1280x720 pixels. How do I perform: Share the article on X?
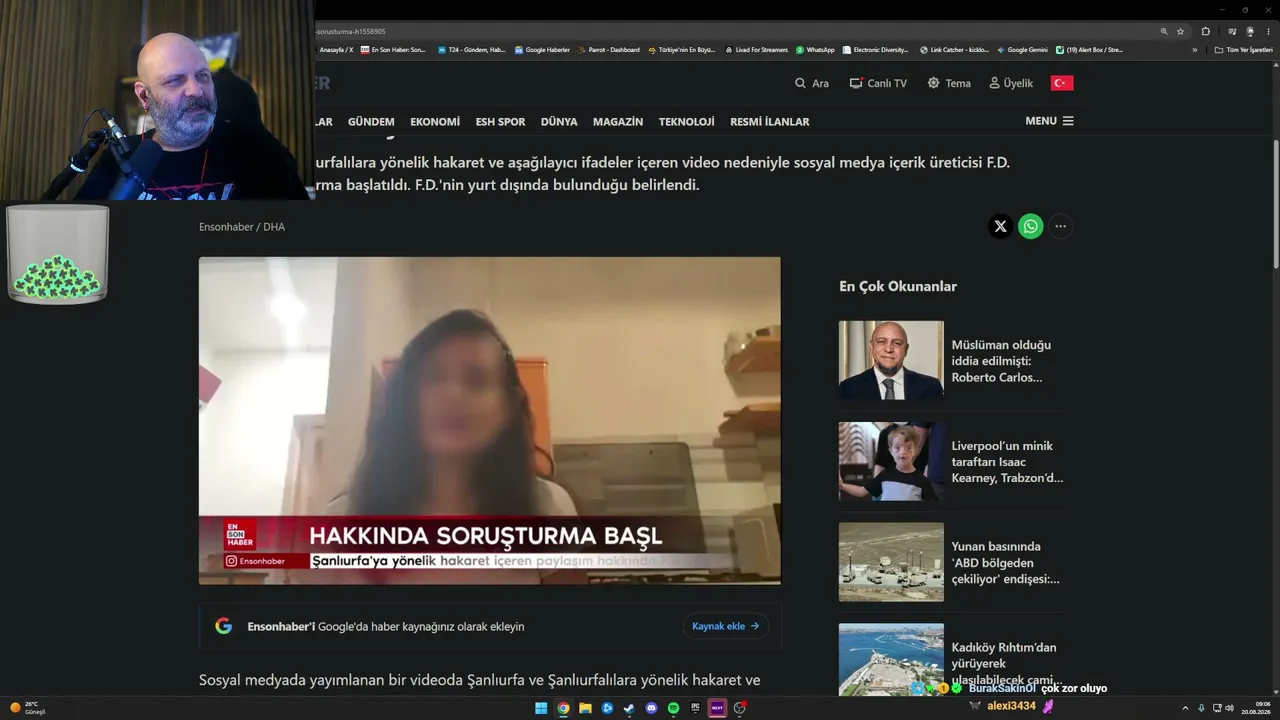[x=1000, y=226]
